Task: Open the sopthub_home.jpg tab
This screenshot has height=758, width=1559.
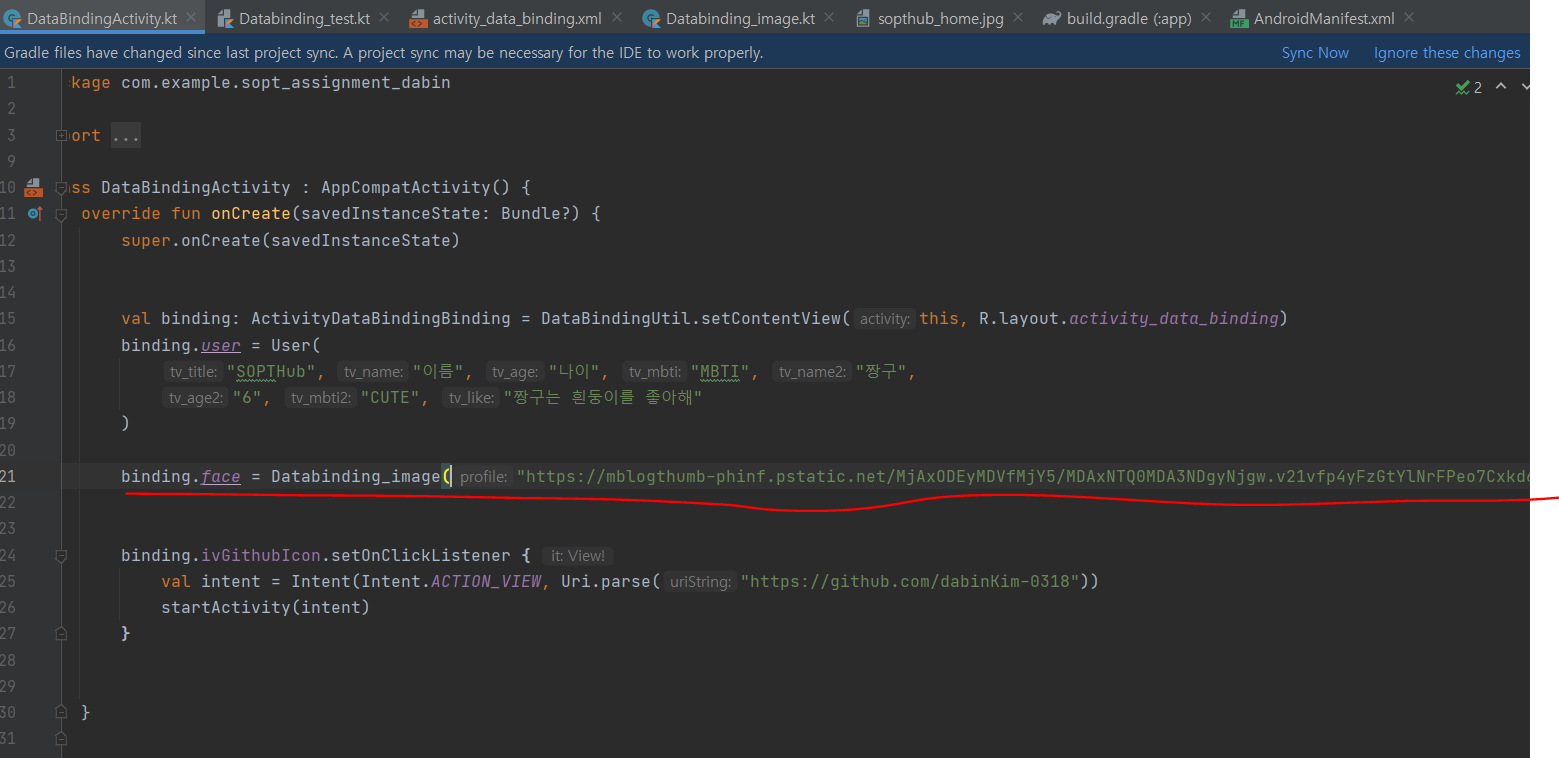Action: point(941,18)
